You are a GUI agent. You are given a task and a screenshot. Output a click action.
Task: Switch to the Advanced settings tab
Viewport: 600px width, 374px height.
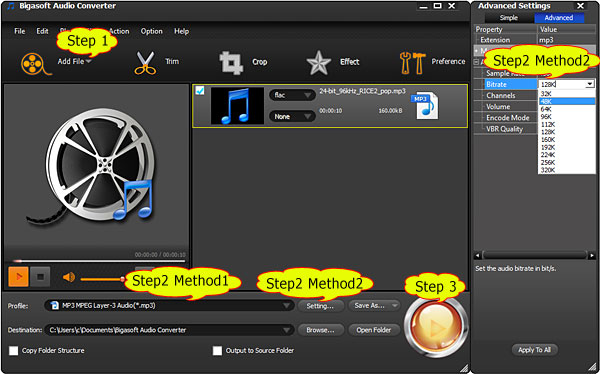[559, 18]
